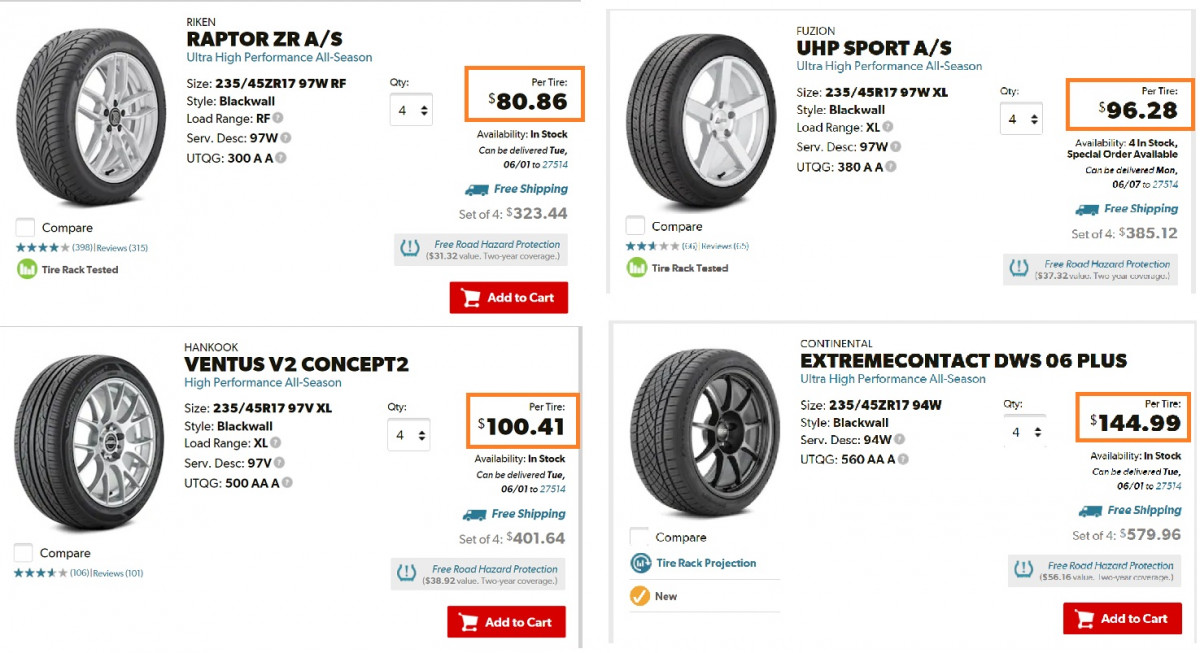Click the quantity dropdown for the Hankook tire
Image resolution: width=1200 pixels, height=653 pixels.
(408, 435)
